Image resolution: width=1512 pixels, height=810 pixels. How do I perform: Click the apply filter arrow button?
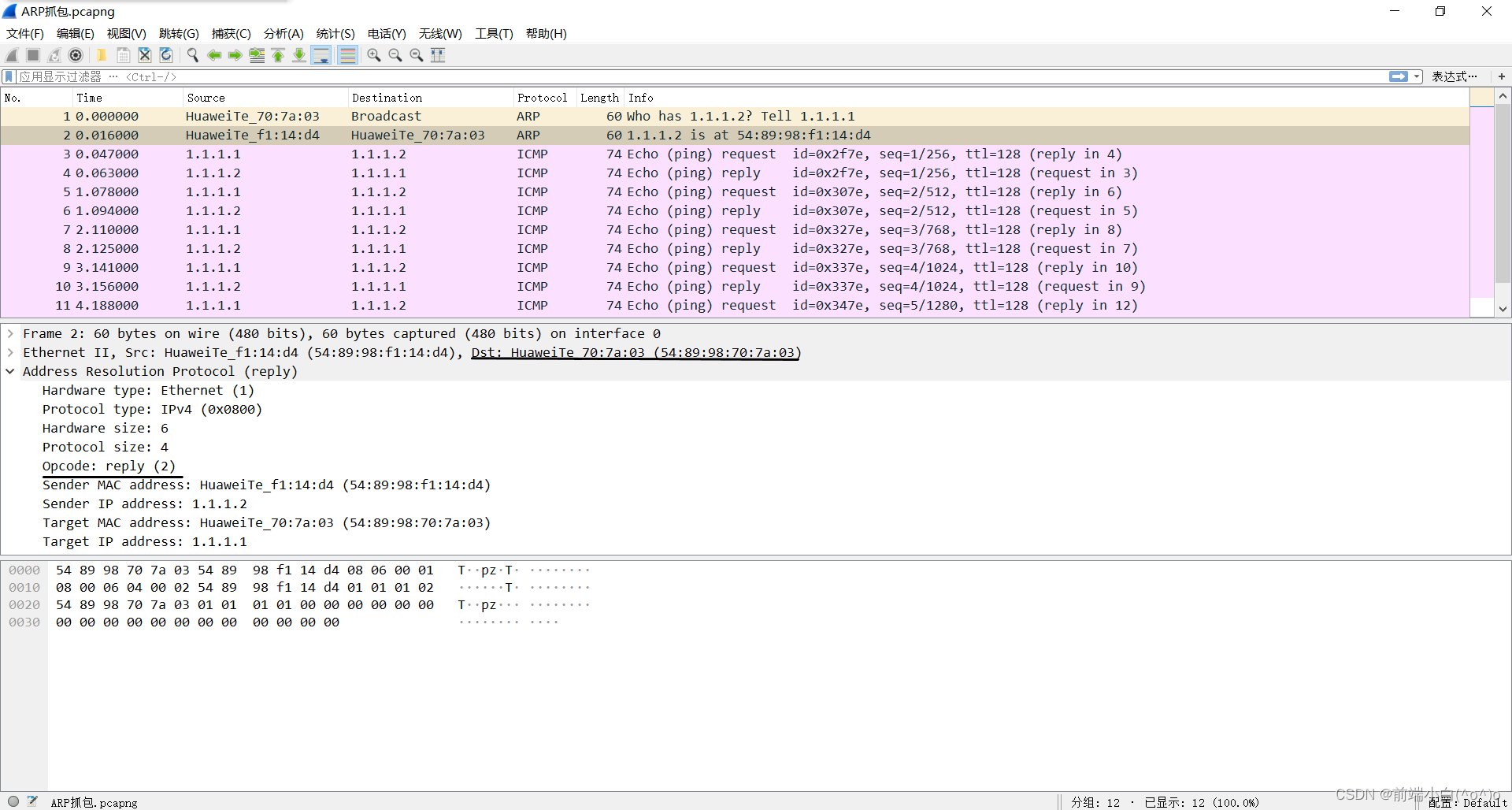point(1399,76)
